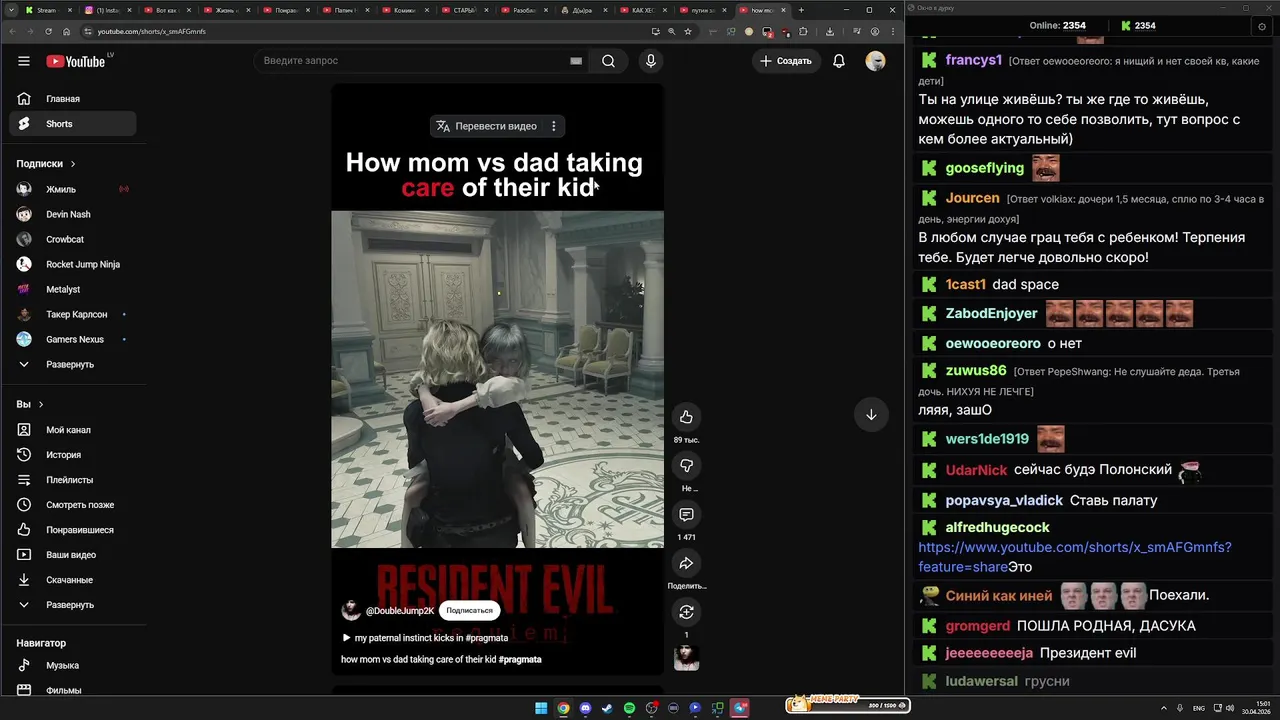This screenshot has width=1280, height=720.
Task: Select Shorts in the sidebar
Action: coord(73,124)
